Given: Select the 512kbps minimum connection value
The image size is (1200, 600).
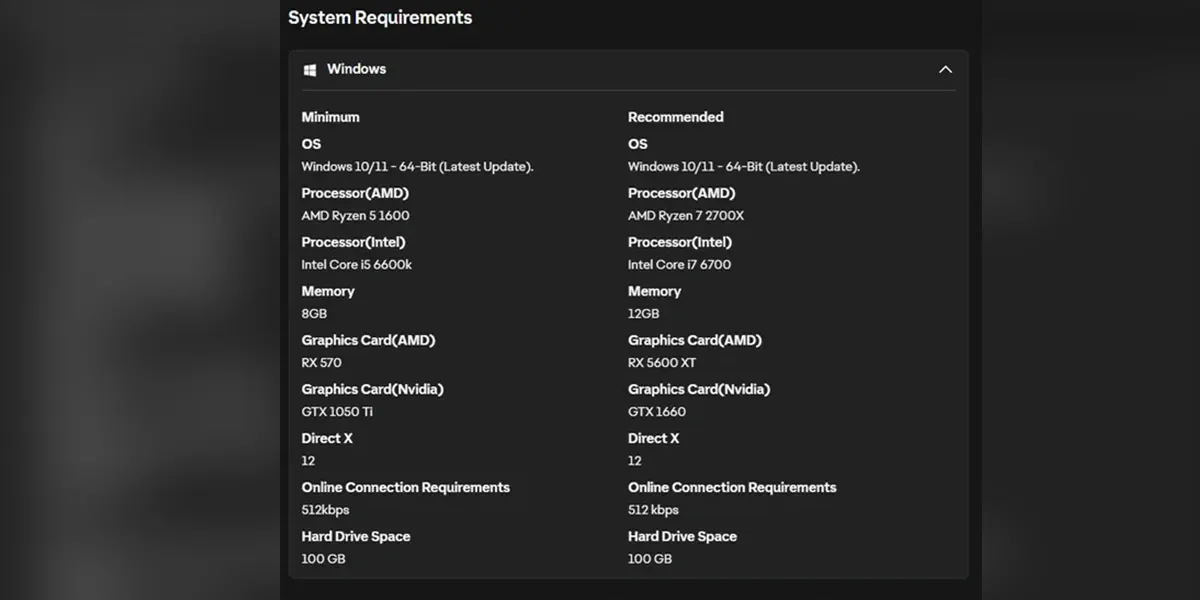Looking at the screenshot, I should pyautogui.click(x=325, y=509).
